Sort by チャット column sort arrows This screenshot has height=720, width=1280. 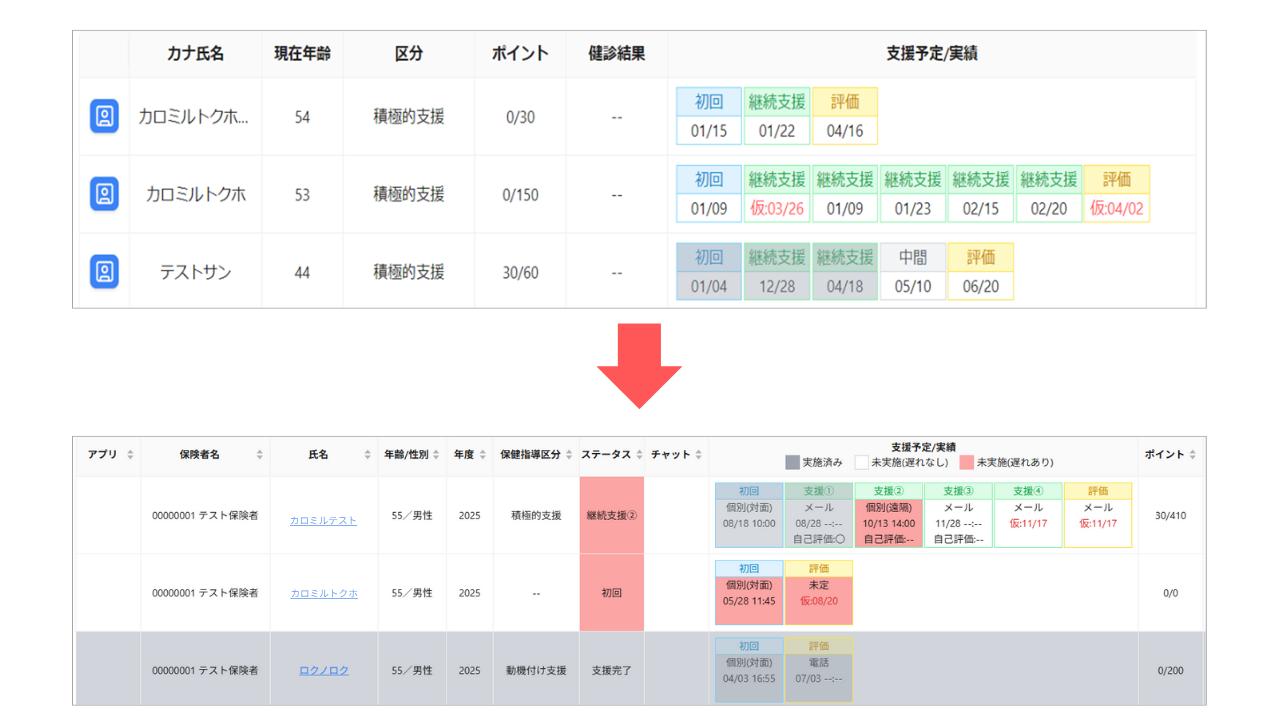(699, 455)
